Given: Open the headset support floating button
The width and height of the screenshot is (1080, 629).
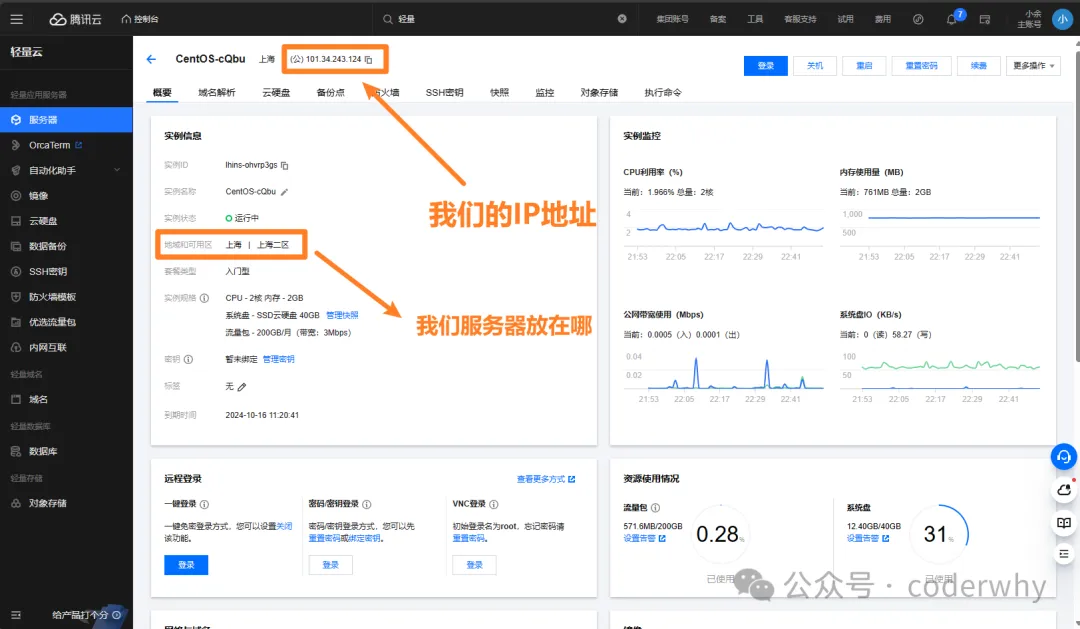Looking at the screenshot, I should pyautogui.click(x=1063, y=456).
